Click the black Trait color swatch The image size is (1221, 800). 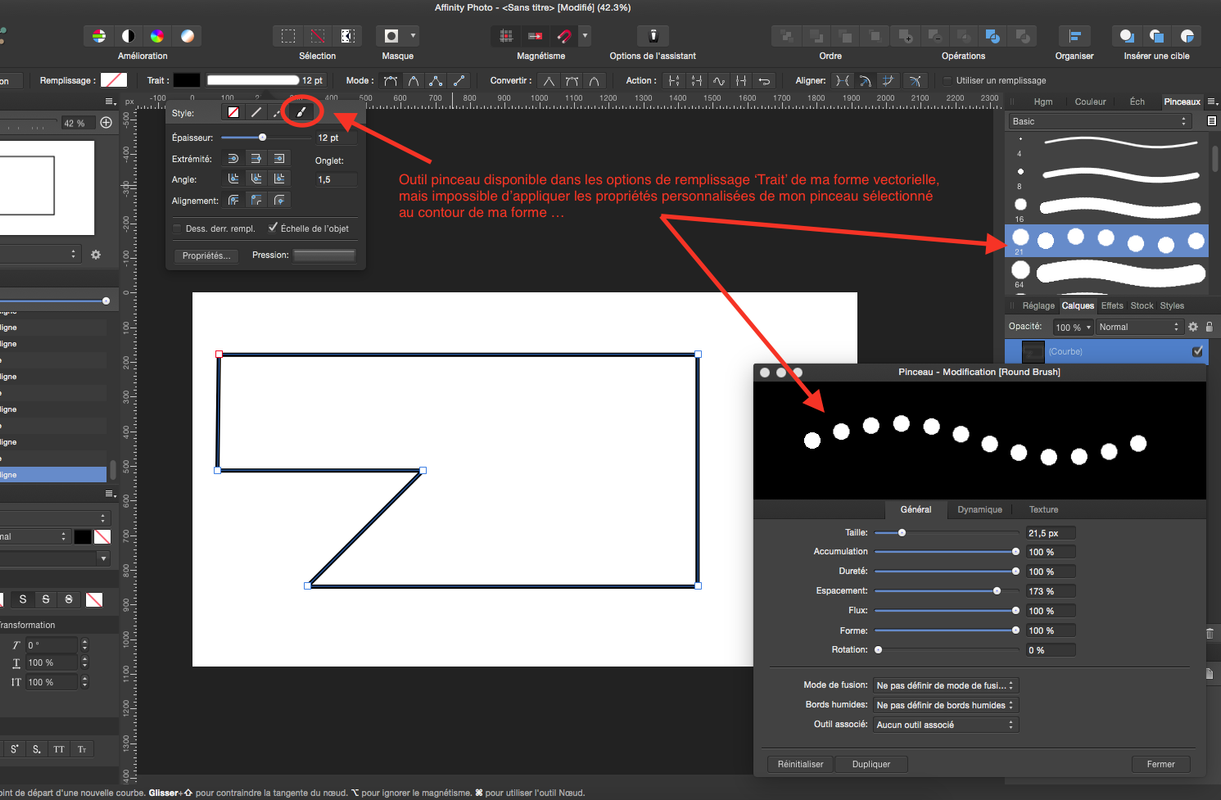pos(187,80)
